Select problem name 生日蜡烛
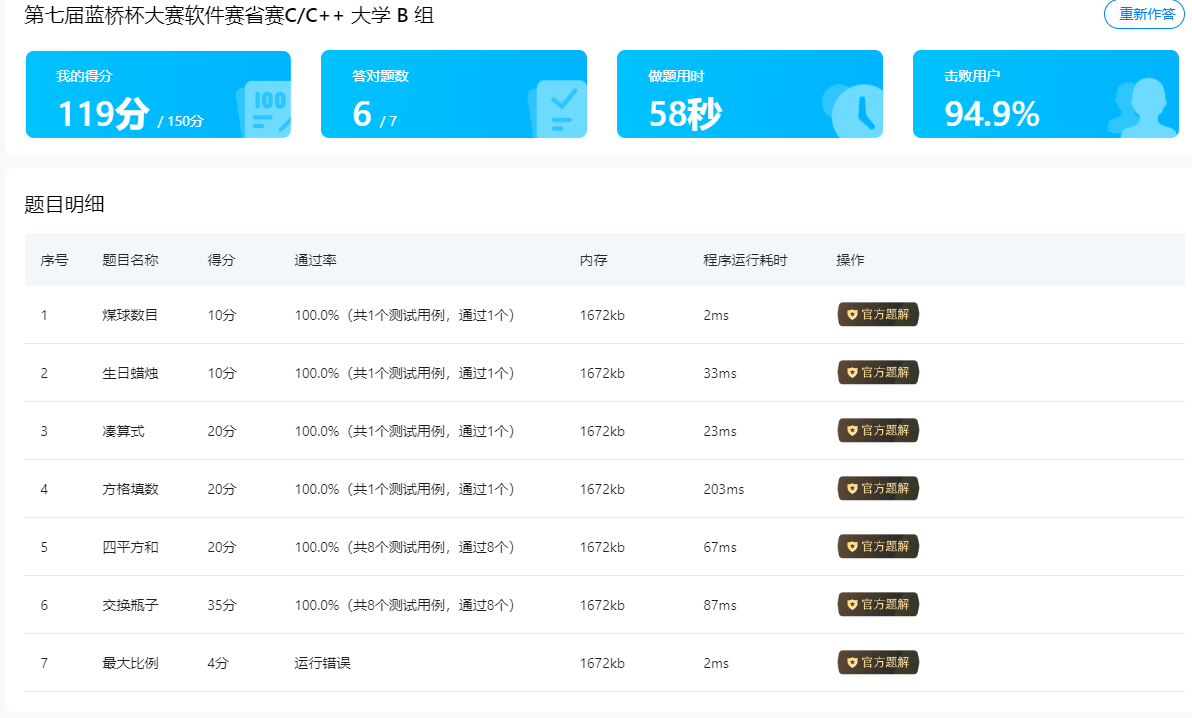Viewport: 1192px width, 718px height. (130, 373)
